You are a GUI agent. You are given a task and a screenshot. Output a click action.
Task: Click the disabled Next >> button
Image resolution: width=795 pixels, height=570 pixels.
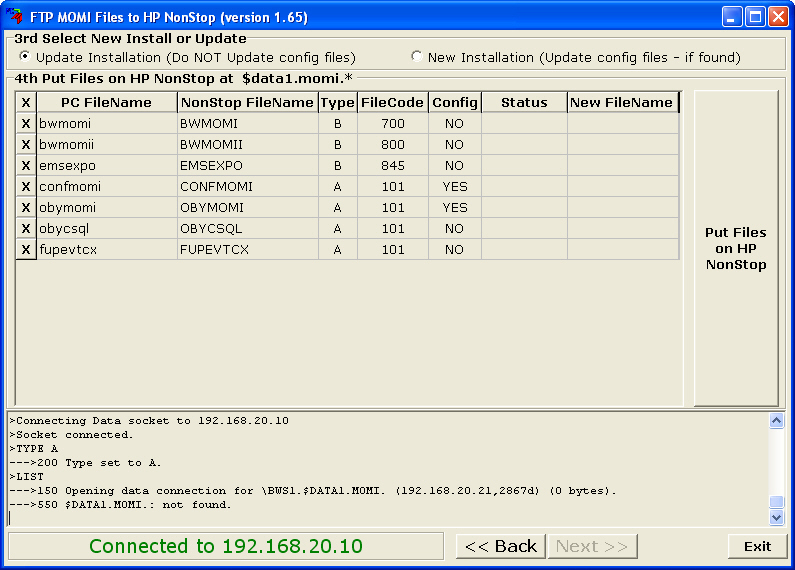click(x=592, y=546)
